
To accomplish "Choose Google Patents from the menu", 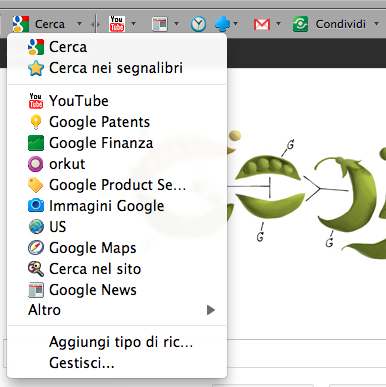I will point(117,122).
